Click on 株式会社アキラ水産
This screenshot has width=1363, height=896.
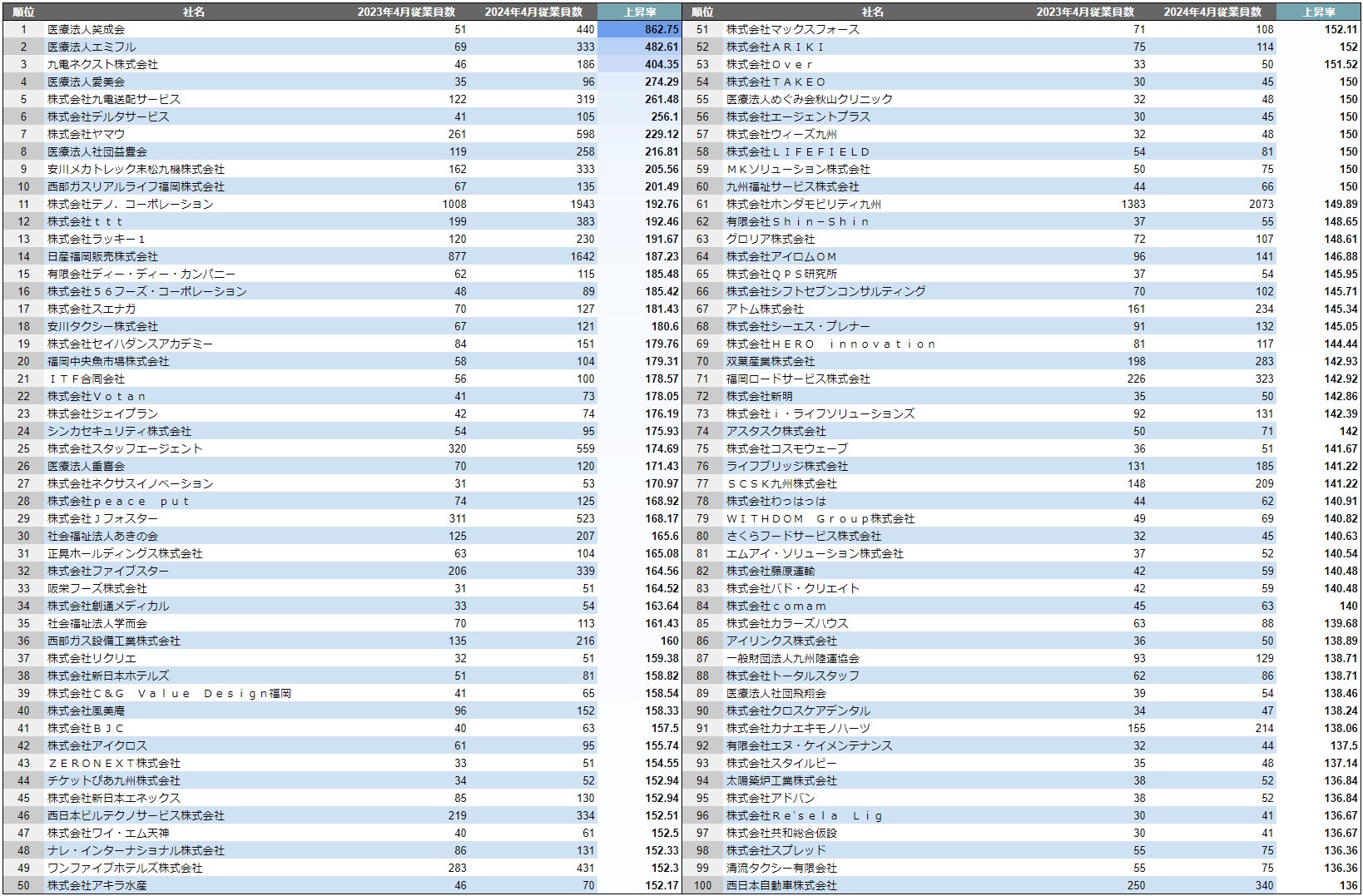97,885
